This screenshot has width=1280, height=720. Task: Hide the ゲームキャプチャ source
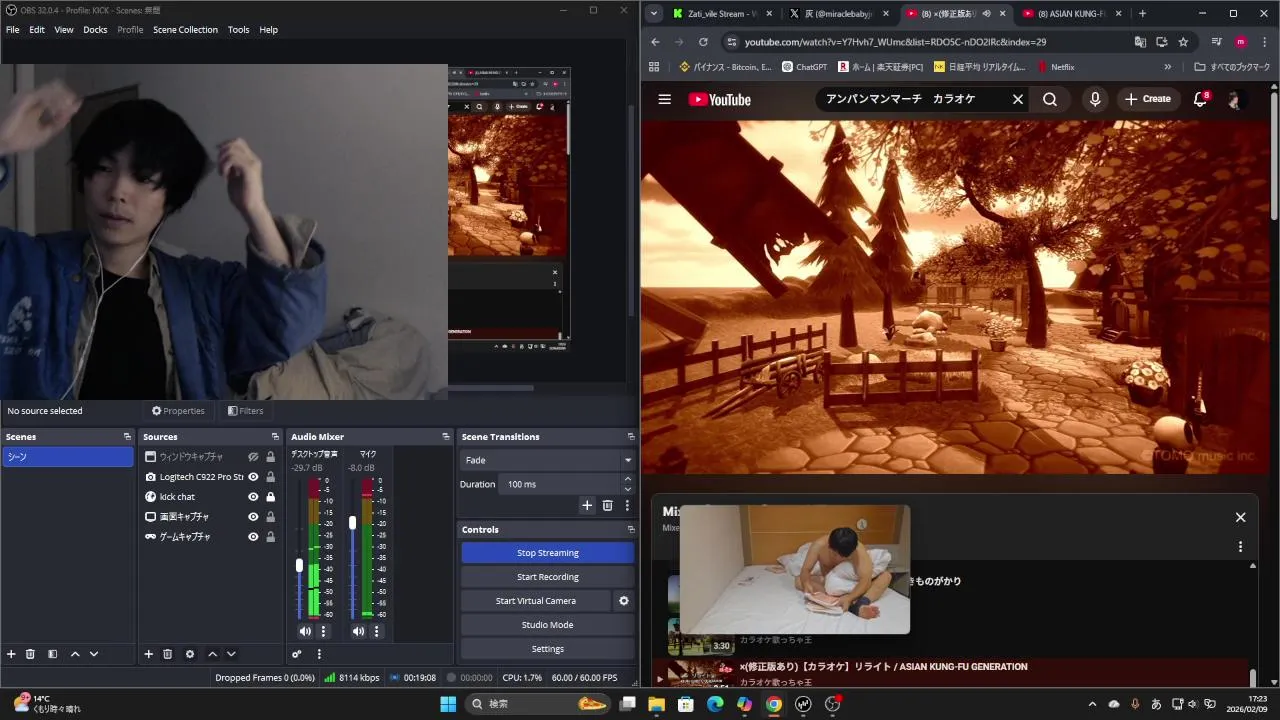tap(253, 537)
